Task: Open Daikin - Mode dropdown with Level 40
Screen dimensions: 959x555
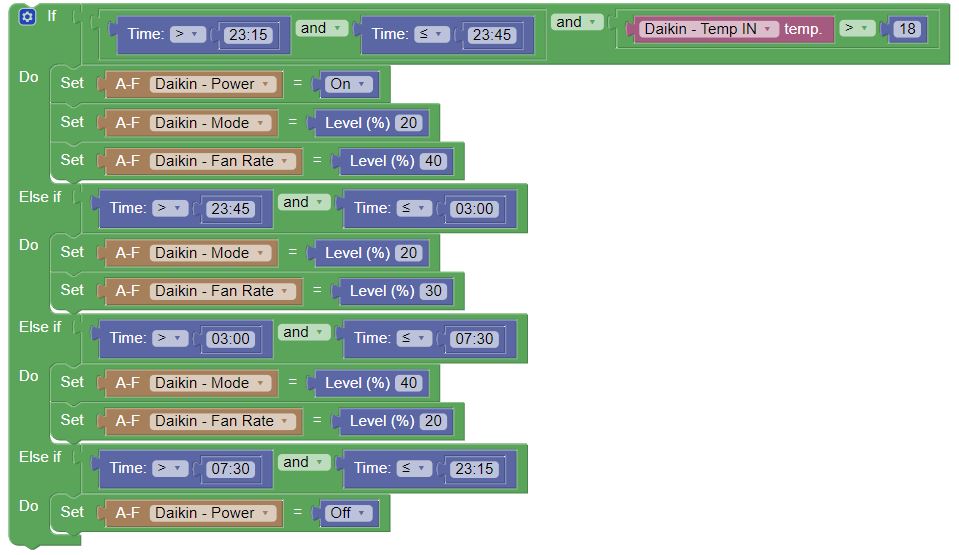Action: tap(210, 382)
